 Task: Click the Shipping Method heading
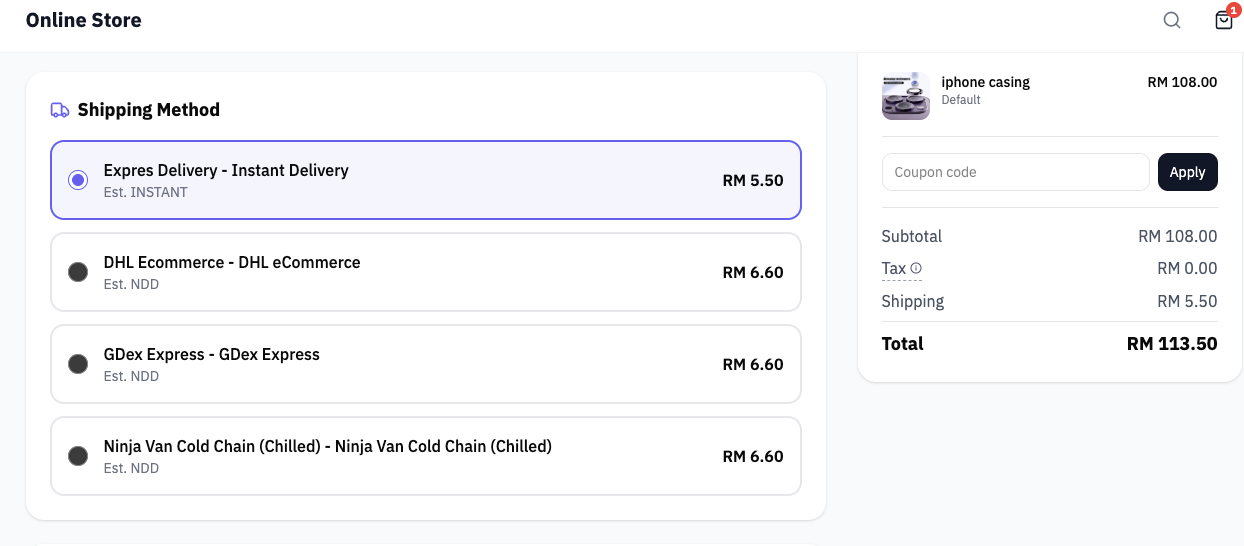pyautogui.click(x=148, y=110)
